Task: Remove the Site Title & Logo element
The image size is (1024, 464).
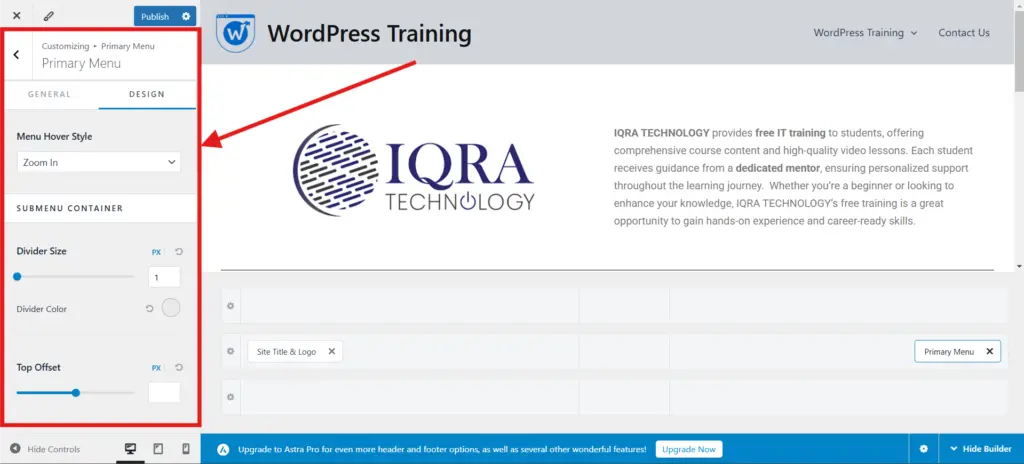Action: point(332,352)
